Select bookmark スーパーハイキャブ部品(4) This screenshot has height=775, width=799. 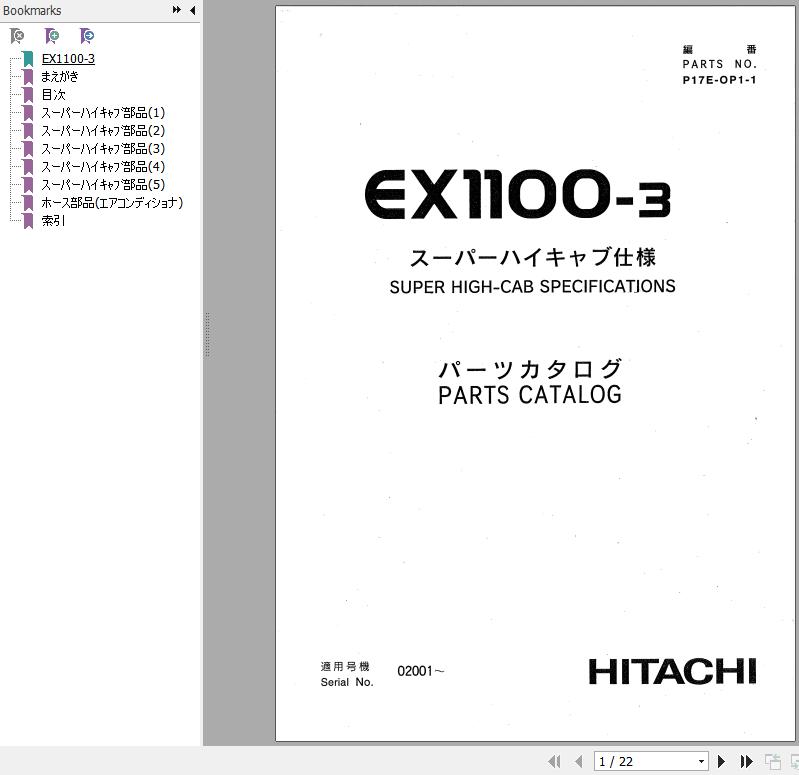103,167
